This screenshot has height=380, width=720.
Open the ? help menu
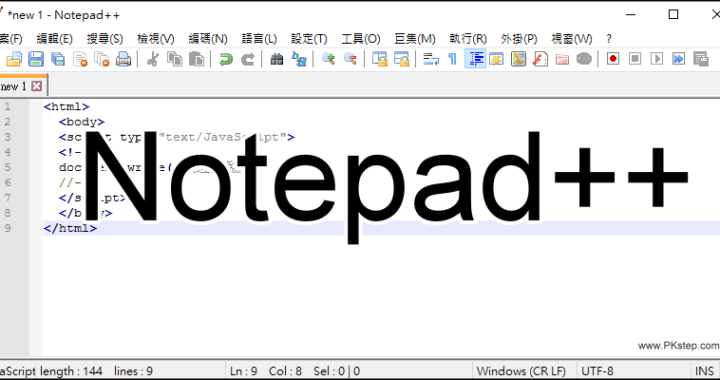coord(609,39)
